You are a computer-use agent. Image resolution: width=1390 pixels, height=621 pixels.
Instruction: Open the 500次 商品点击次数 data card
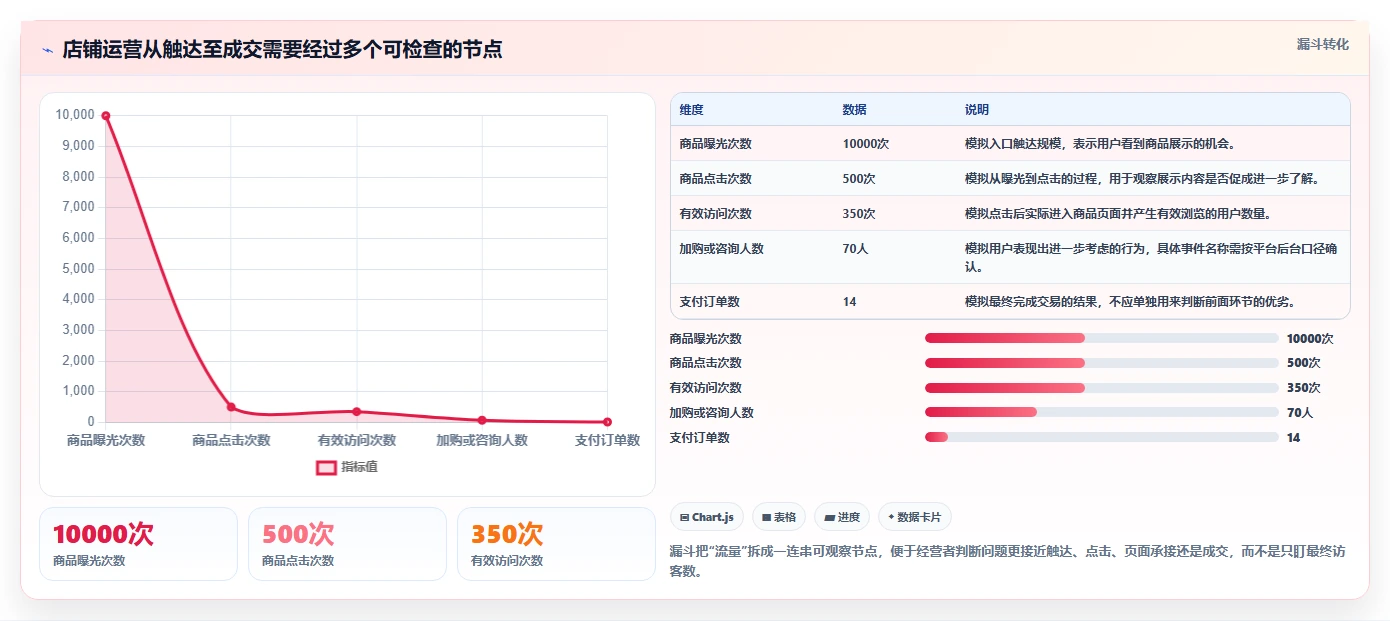(x=347, y=544)
